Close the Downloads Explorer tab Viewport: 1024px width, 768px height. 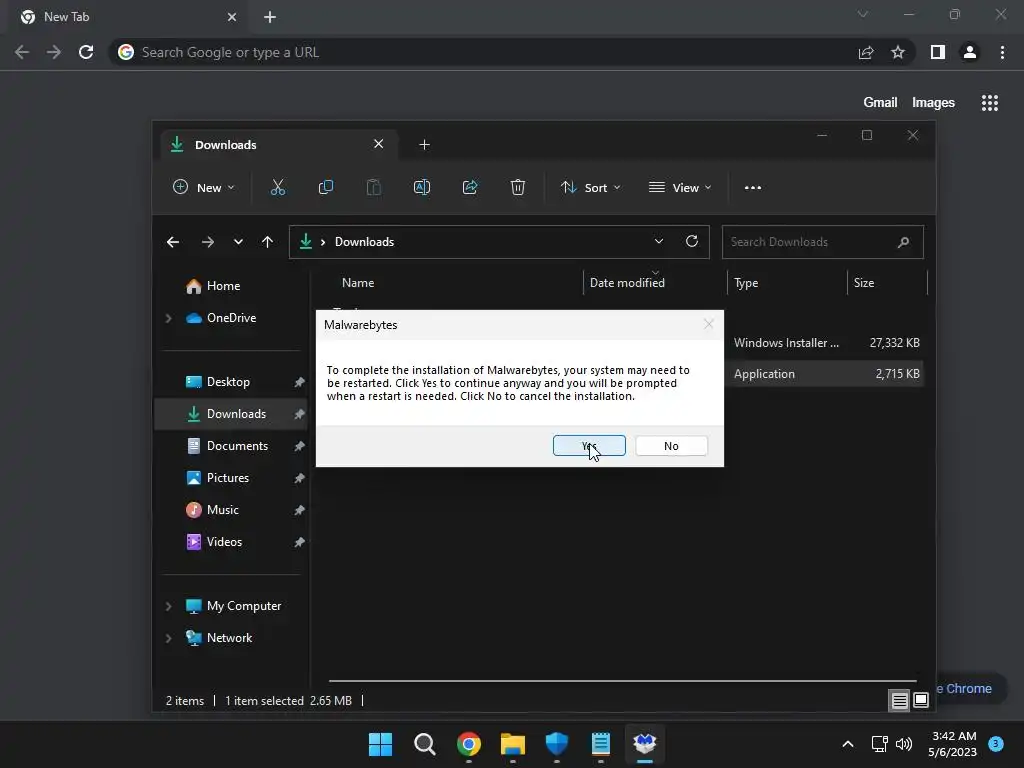(378, 144)
